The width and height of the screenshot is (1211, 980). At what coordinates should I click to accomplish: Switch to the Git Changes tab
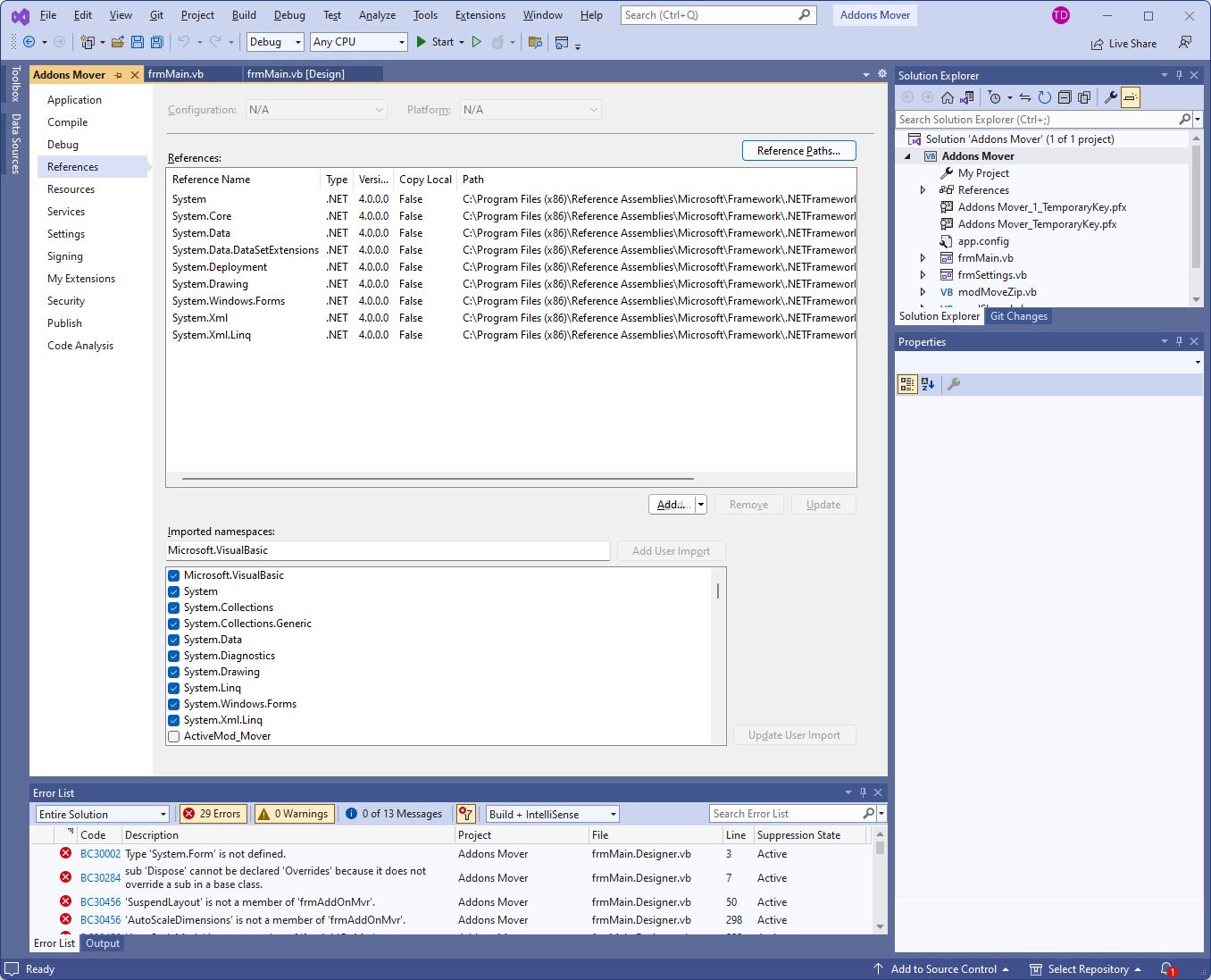[1019, 316]
